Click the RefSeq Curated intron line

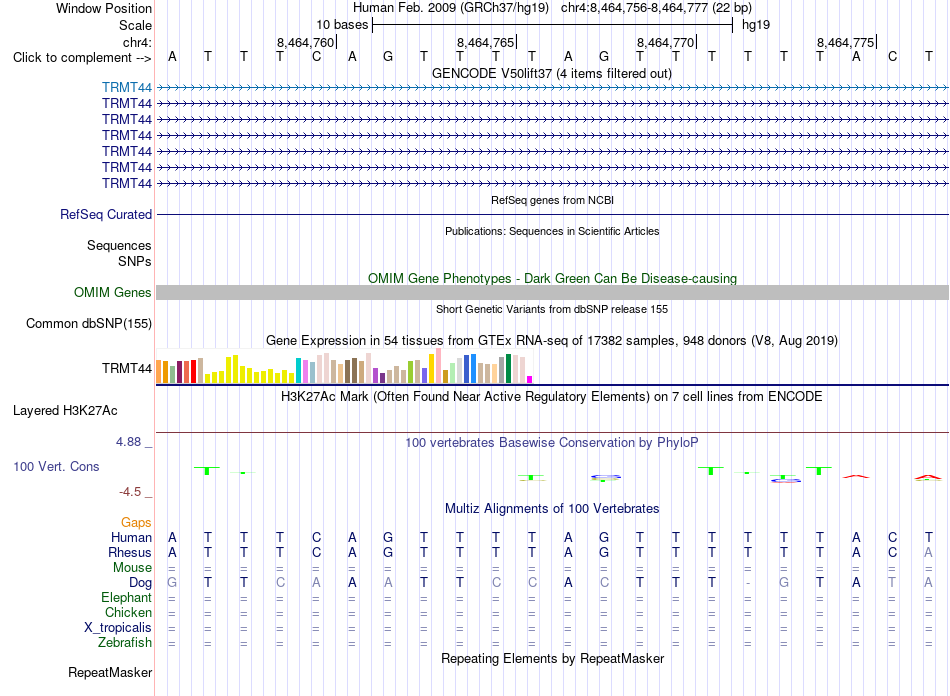point(552,214)
